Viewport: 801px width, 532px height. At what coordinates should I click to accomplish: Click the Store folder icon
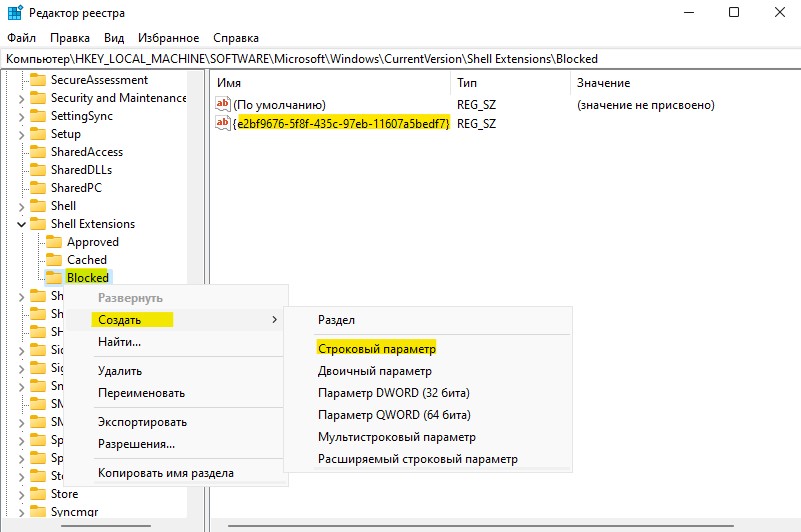(38, 494)
